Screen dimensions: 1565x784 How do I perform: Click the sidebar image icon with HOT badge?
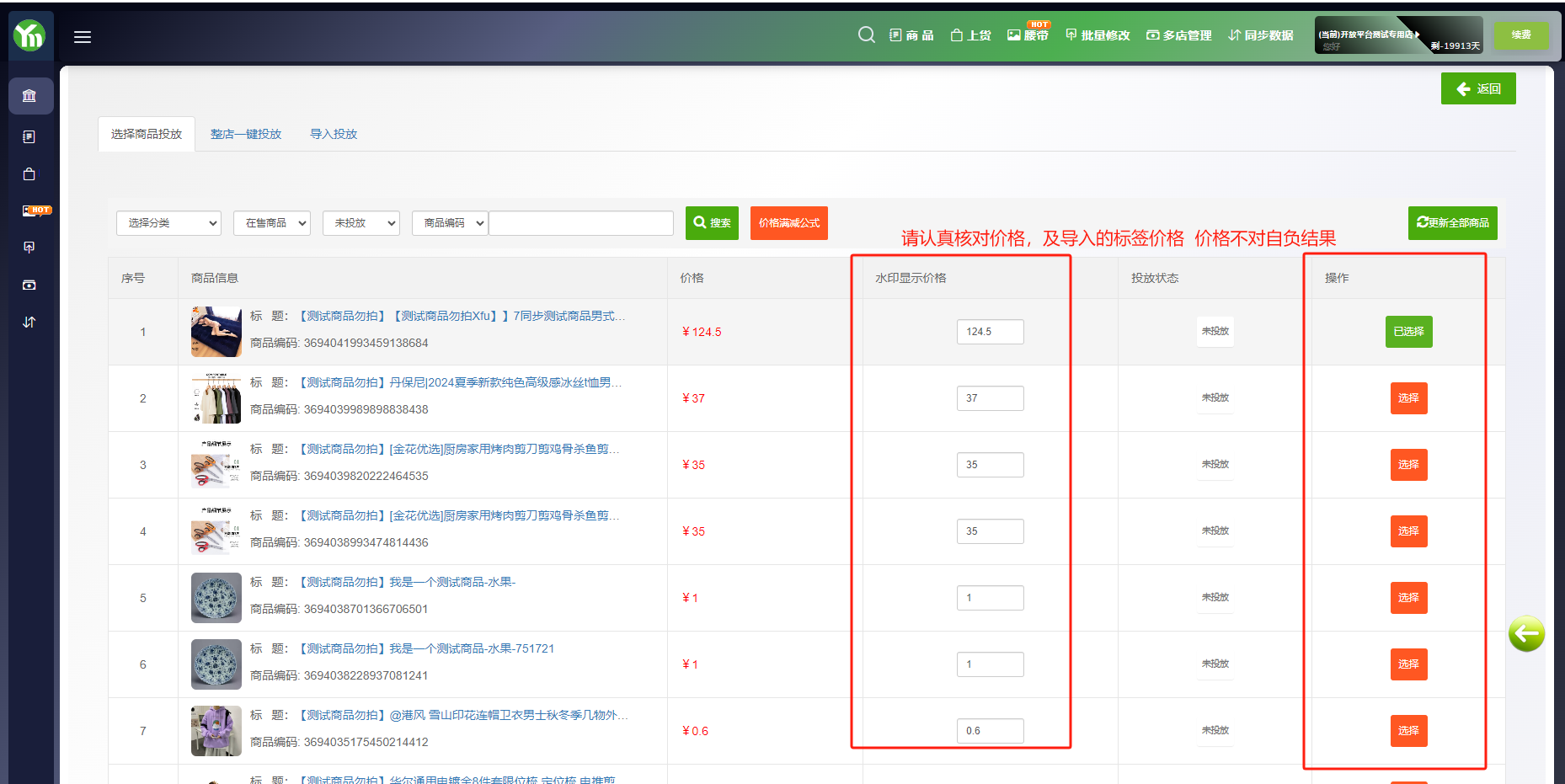coord(31,211)
